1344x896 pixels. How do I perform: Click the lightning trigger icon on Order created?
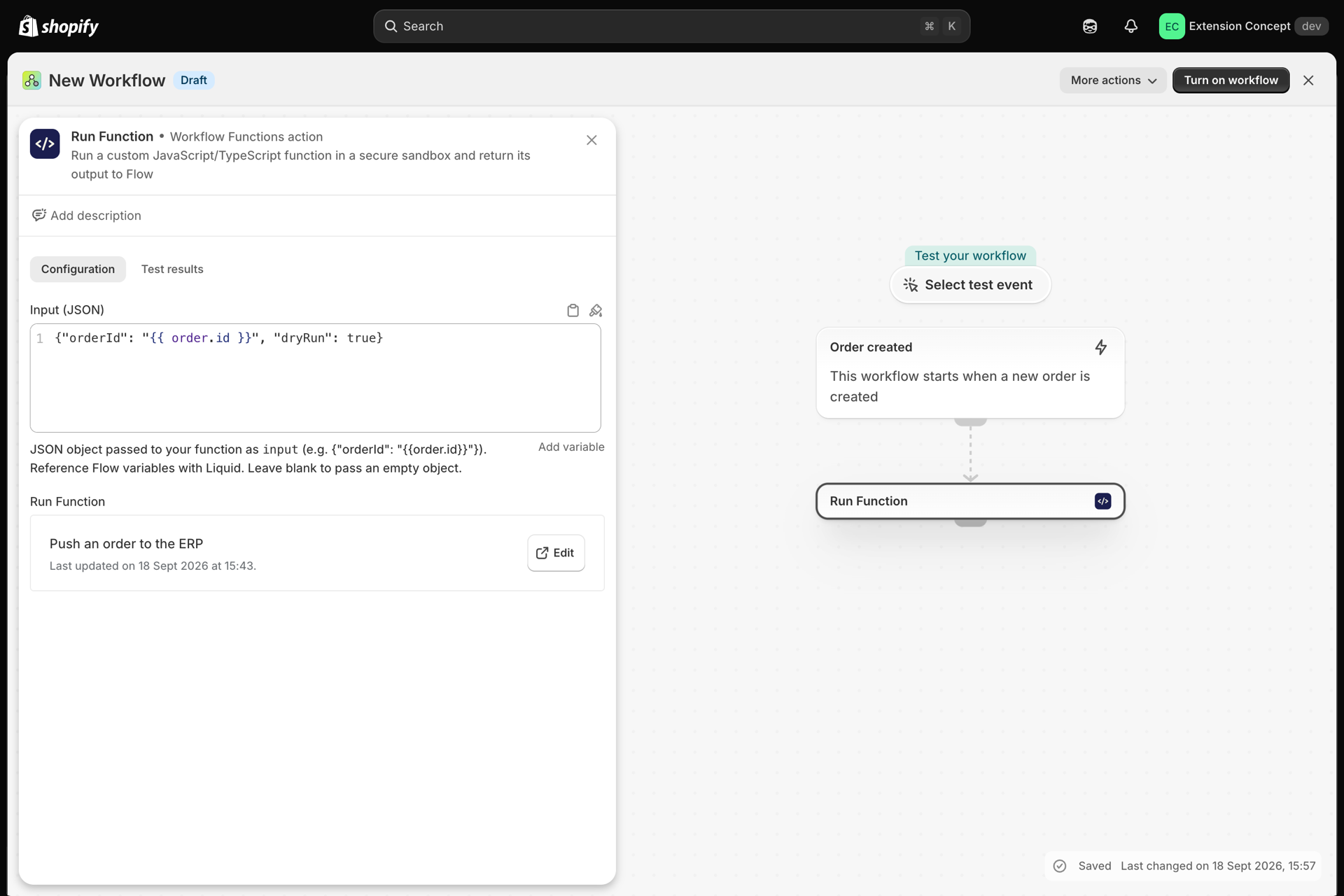[1101, 347]
